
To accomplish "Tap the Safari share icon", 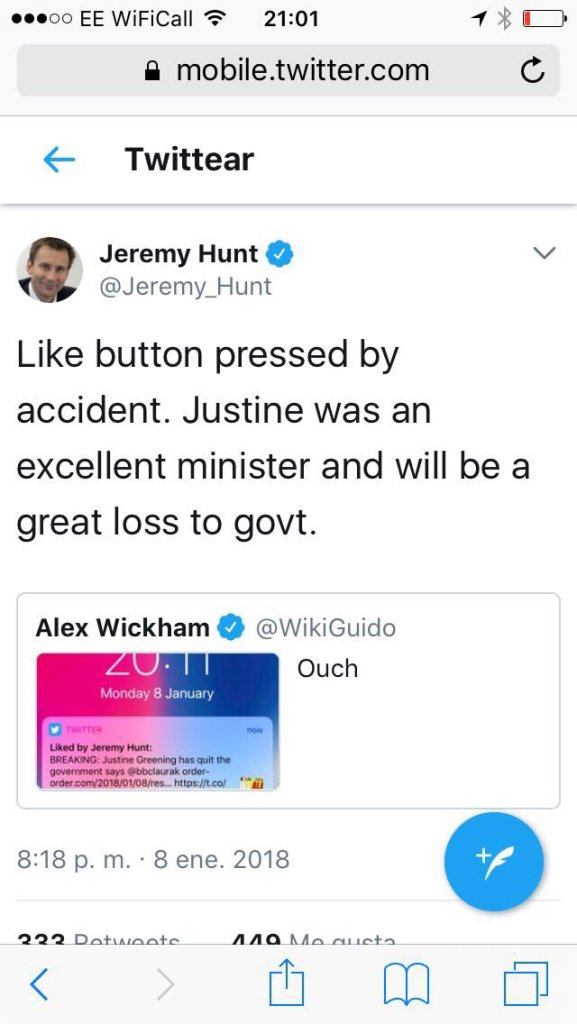I will point(287,984).
